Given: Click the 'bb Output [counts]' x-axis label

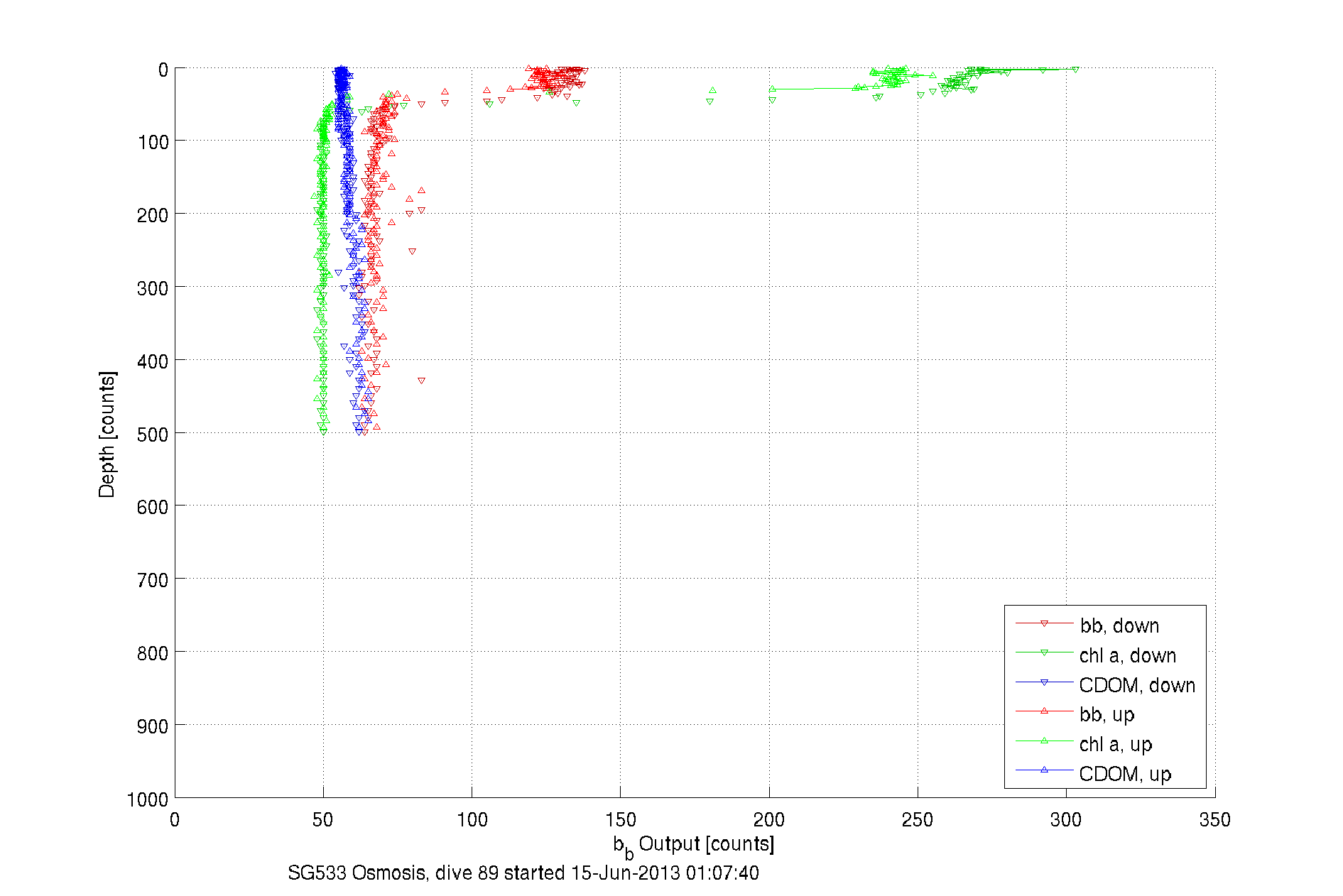Looking at the screenshot, I should 694,846.
